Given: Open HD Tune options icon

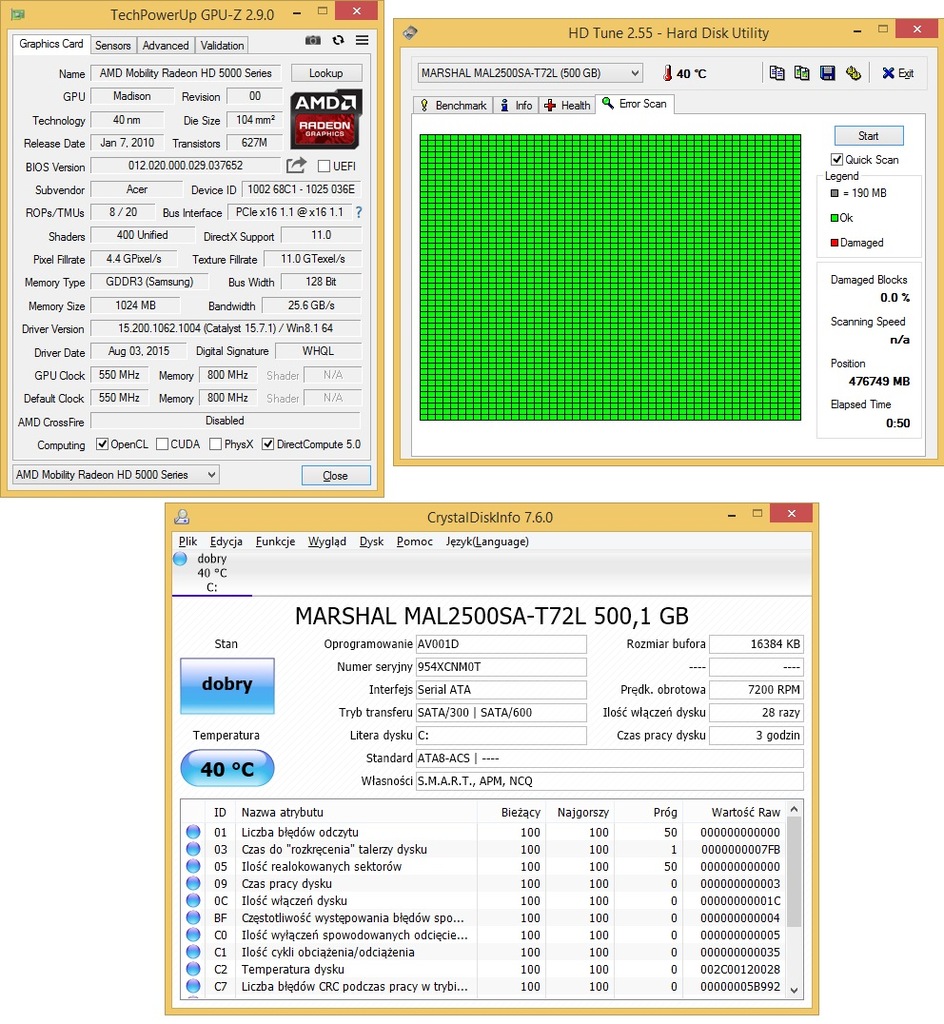Looking at the screenshot, I should (853, 73).
